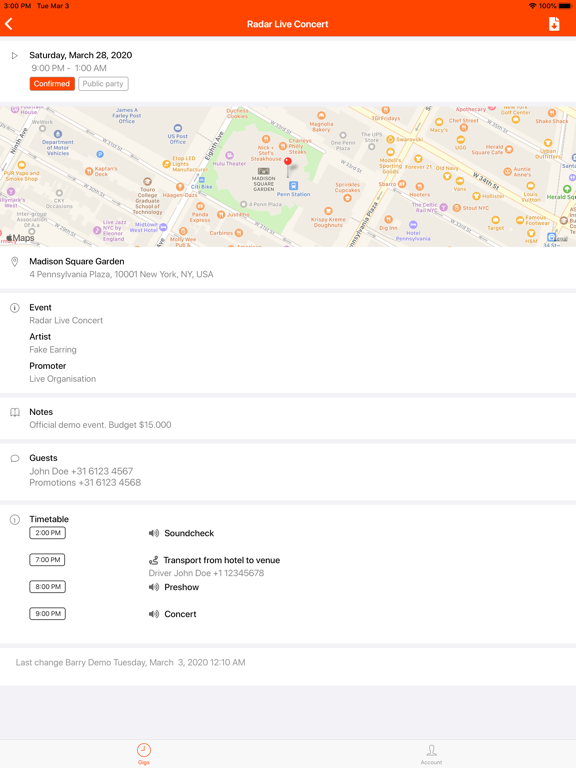
Task: Tap the book icon beside Notes
Action: coord(15,412)
